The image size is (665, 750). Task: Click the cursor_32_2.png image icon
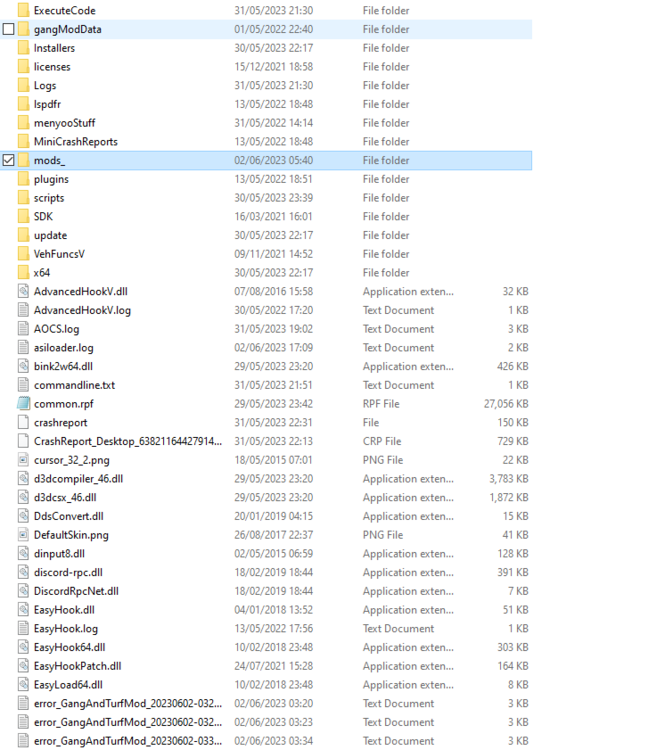click(x=23, y=460)
